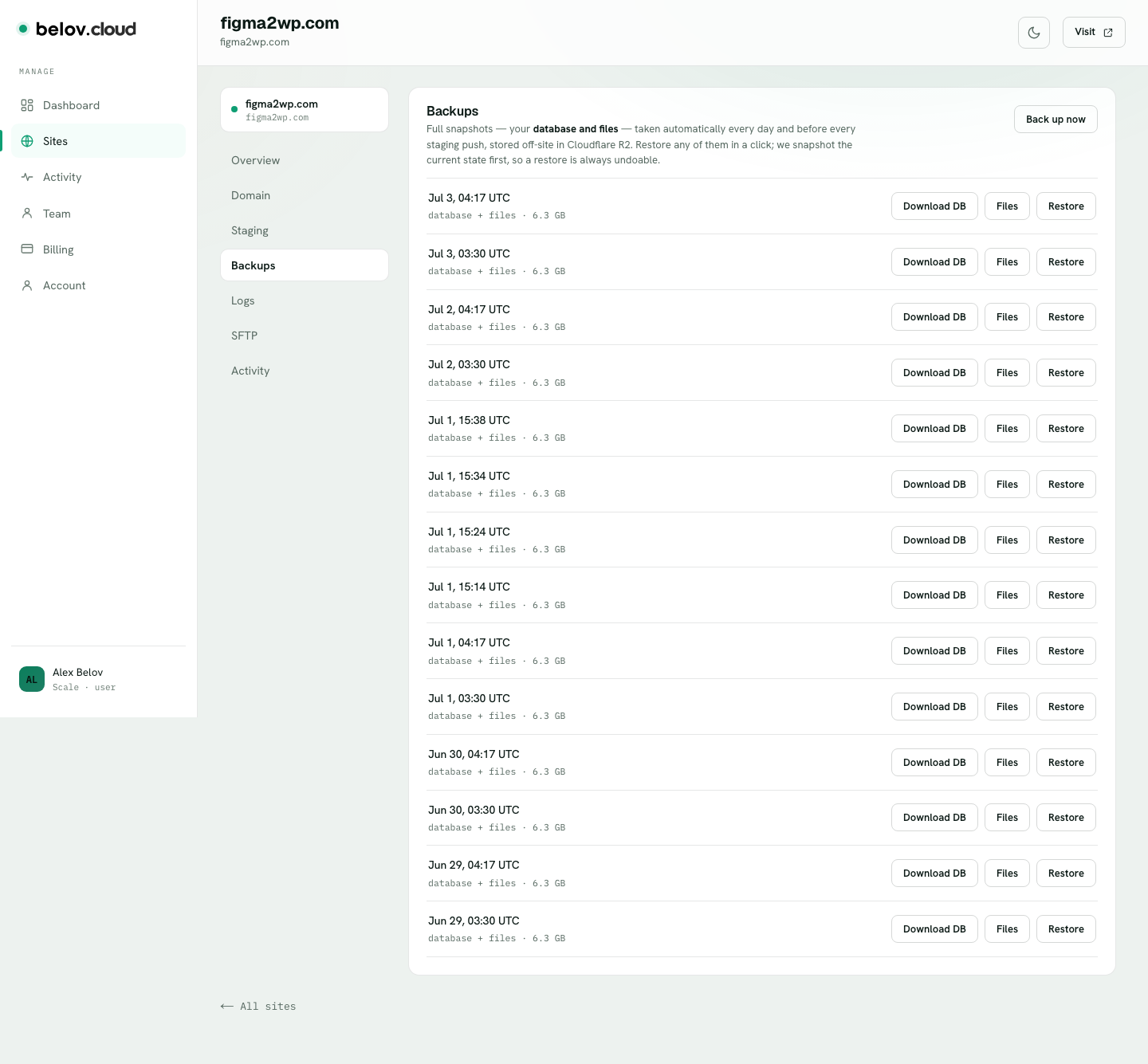This screenshot has height=1064, width=1148.
Task: Open the SFTP tab
Action: pyautogui.click(x=305, y=336)
